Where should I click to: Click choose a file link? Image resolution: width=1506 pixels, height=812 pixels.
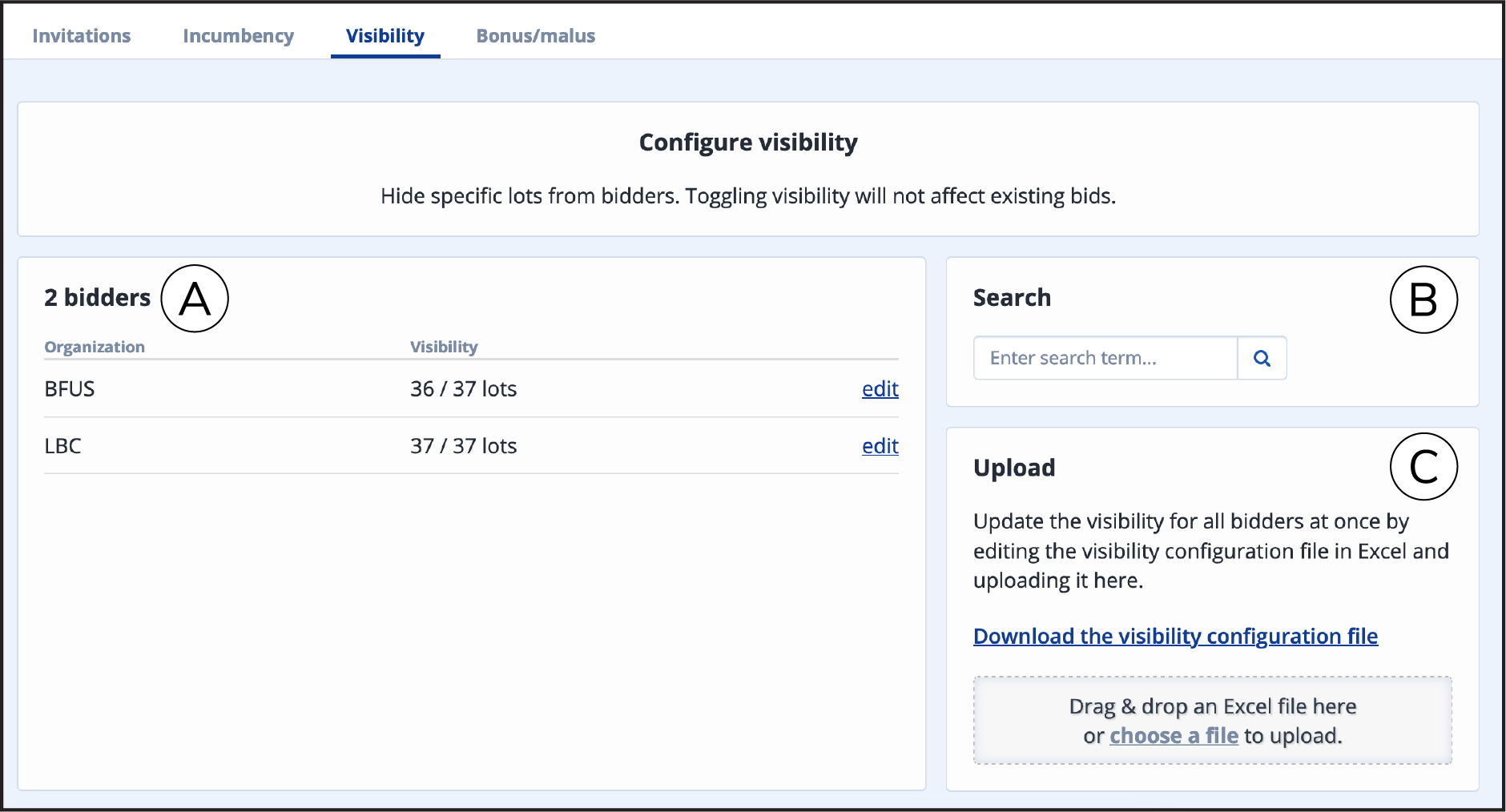pos(1174,735)
